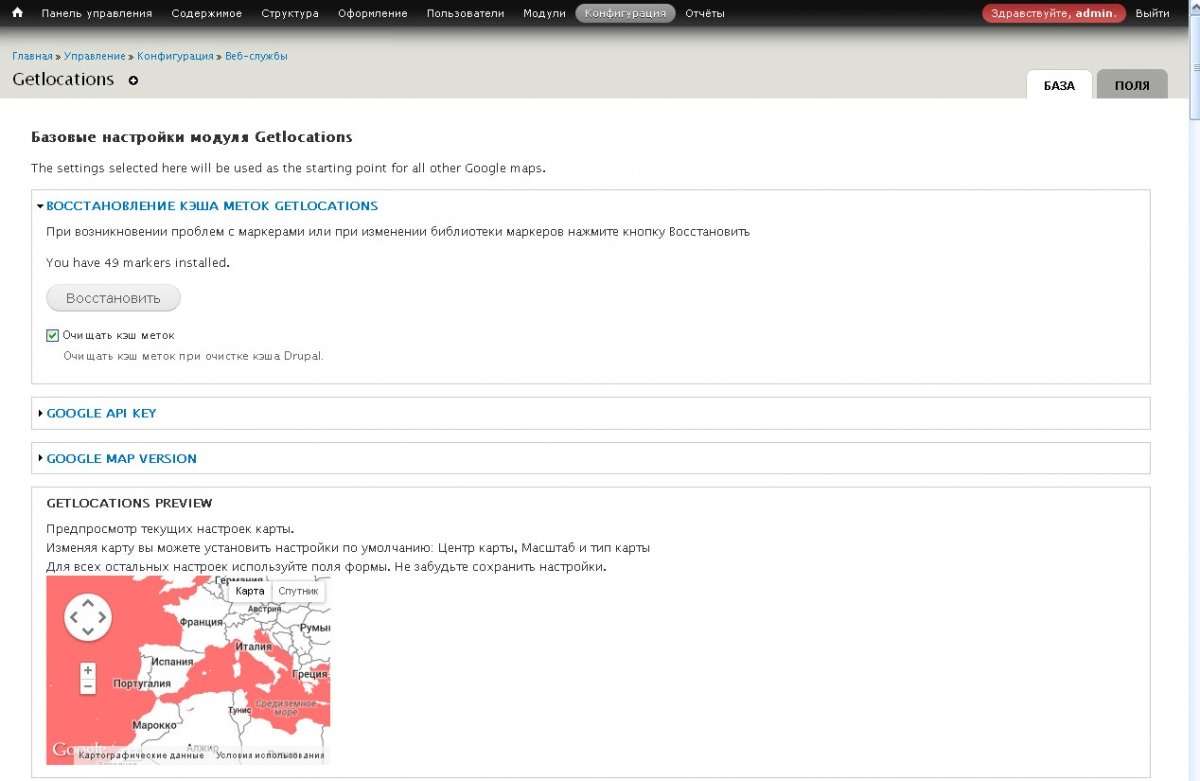This screenshot has height=781, width=1200.
Task: Click Здравствуйте, admin account link
Action: [1054, 14]
